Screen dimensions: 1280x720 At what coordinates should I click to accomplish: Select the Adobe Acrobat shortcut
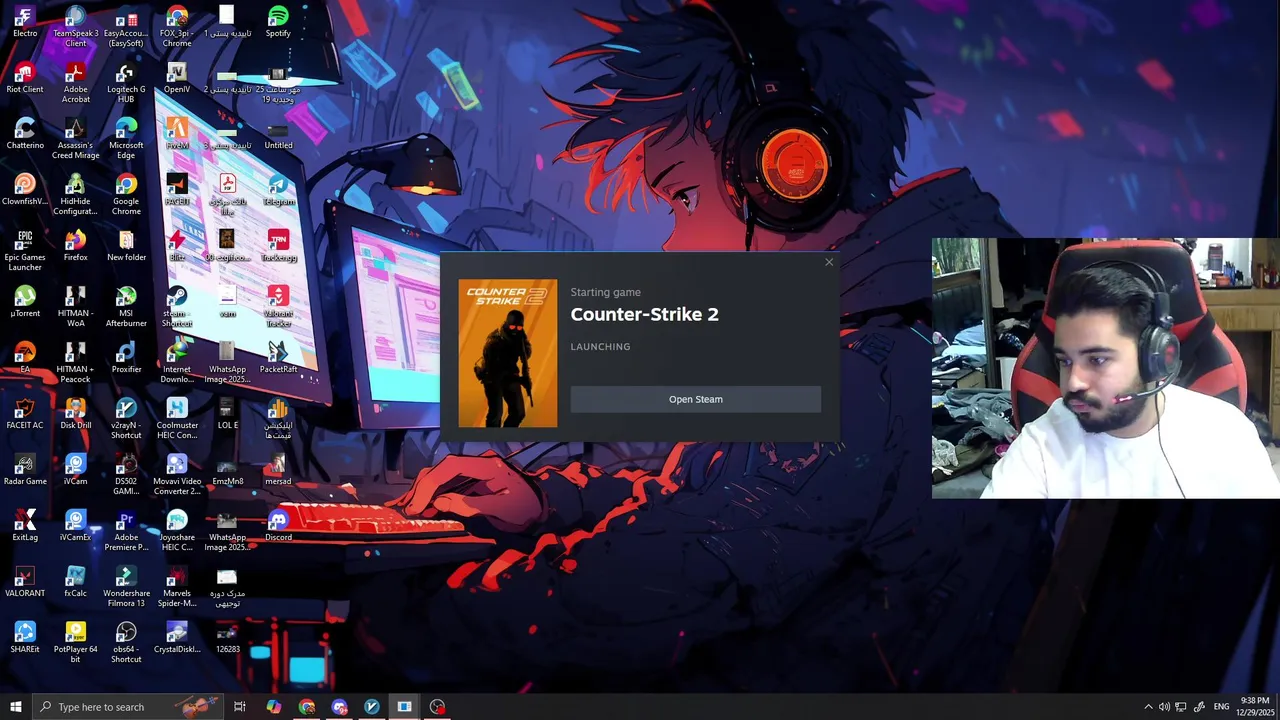(75, 83)
